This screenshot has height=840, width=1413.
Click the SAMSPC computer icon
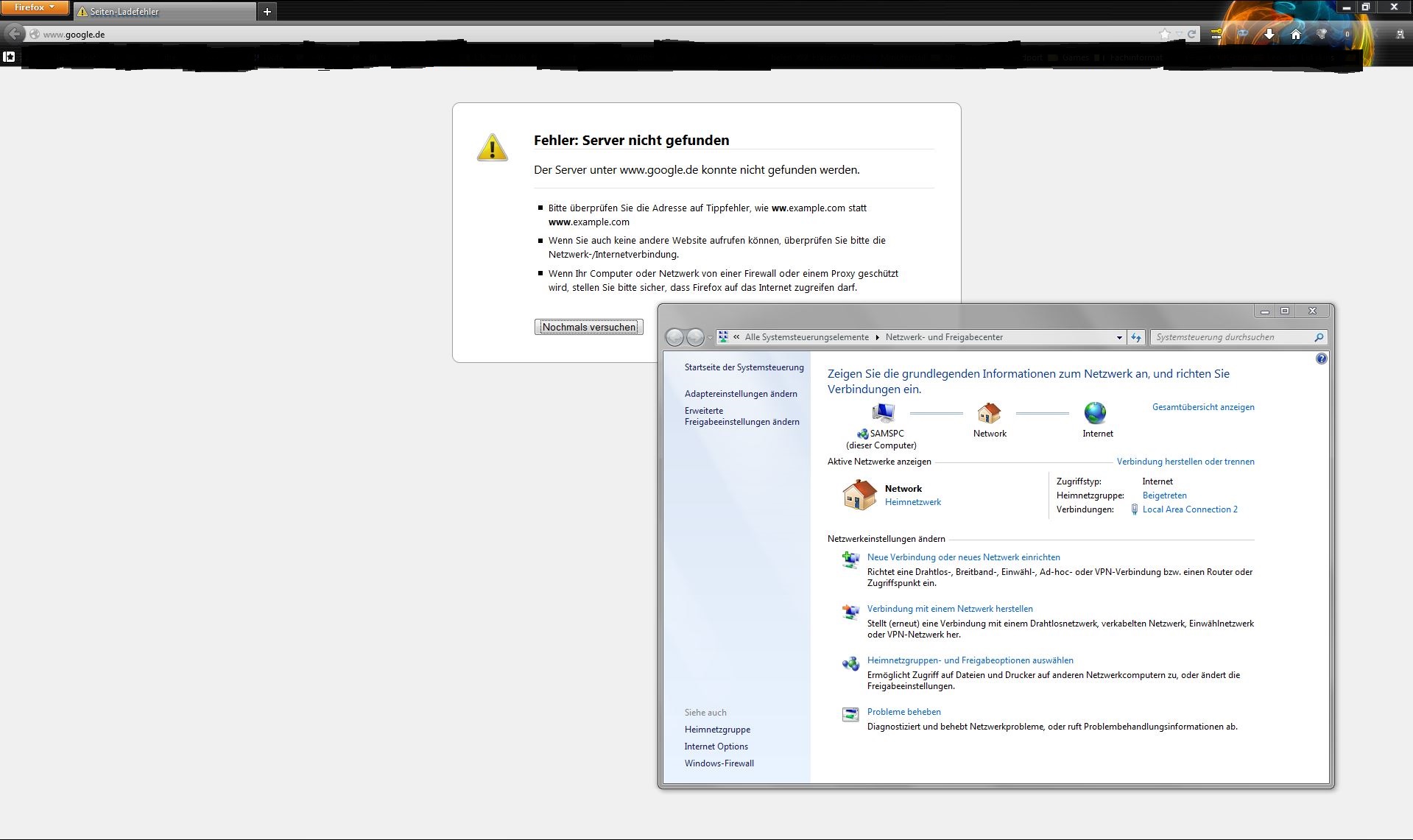pos(882,413)
